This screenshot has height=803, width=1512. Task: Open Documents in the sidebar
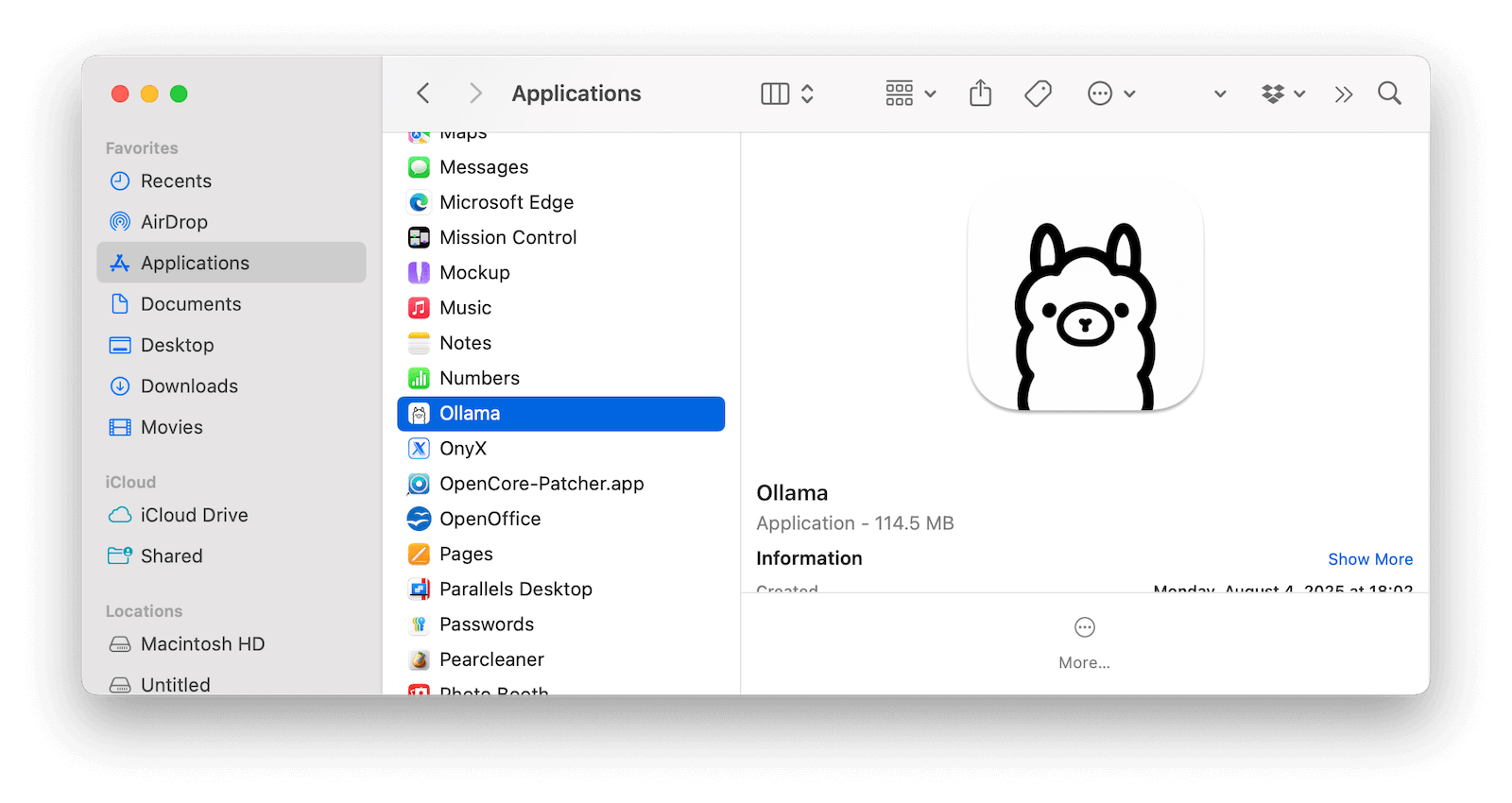[232, 304]
